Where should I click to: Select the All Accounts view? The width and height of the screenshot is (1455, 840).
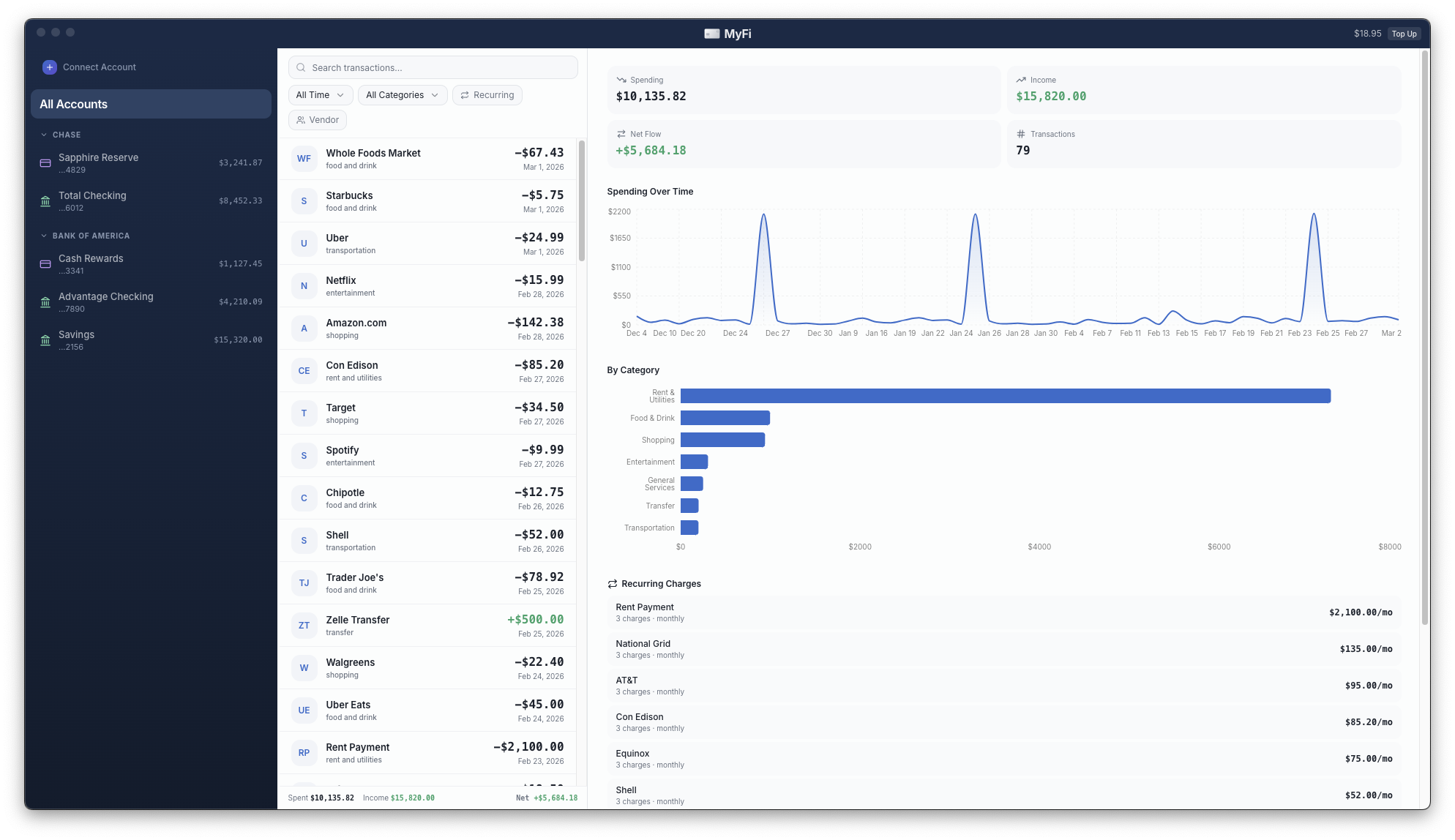(151, 103)
